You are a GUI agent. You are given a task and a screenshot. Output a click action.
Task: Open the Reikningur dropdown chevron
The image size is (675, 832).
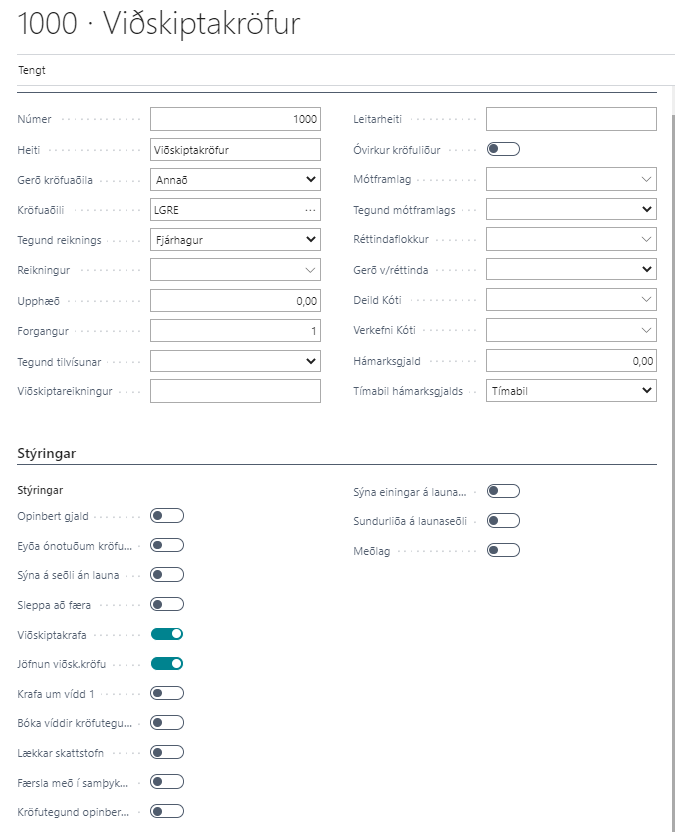click(310, 270)
